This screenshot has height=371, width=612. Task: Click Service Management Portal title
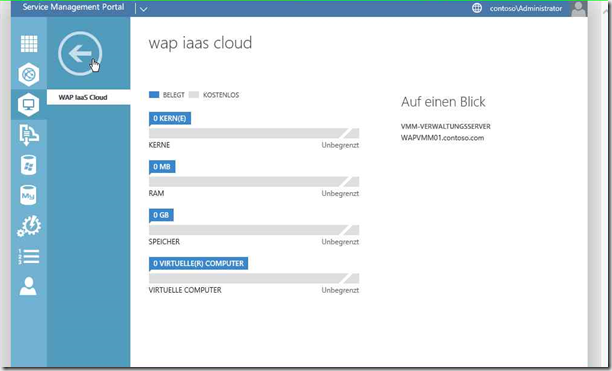[73, 7]
